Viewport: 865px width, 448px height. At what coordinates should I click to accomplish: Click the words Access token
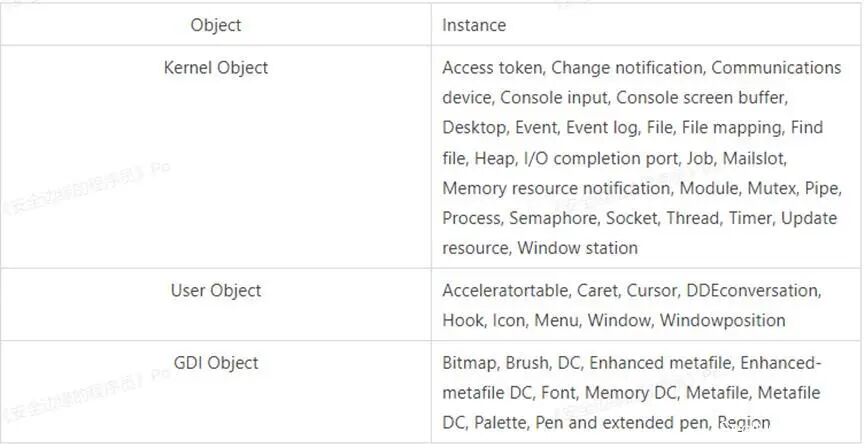[492, 68]
